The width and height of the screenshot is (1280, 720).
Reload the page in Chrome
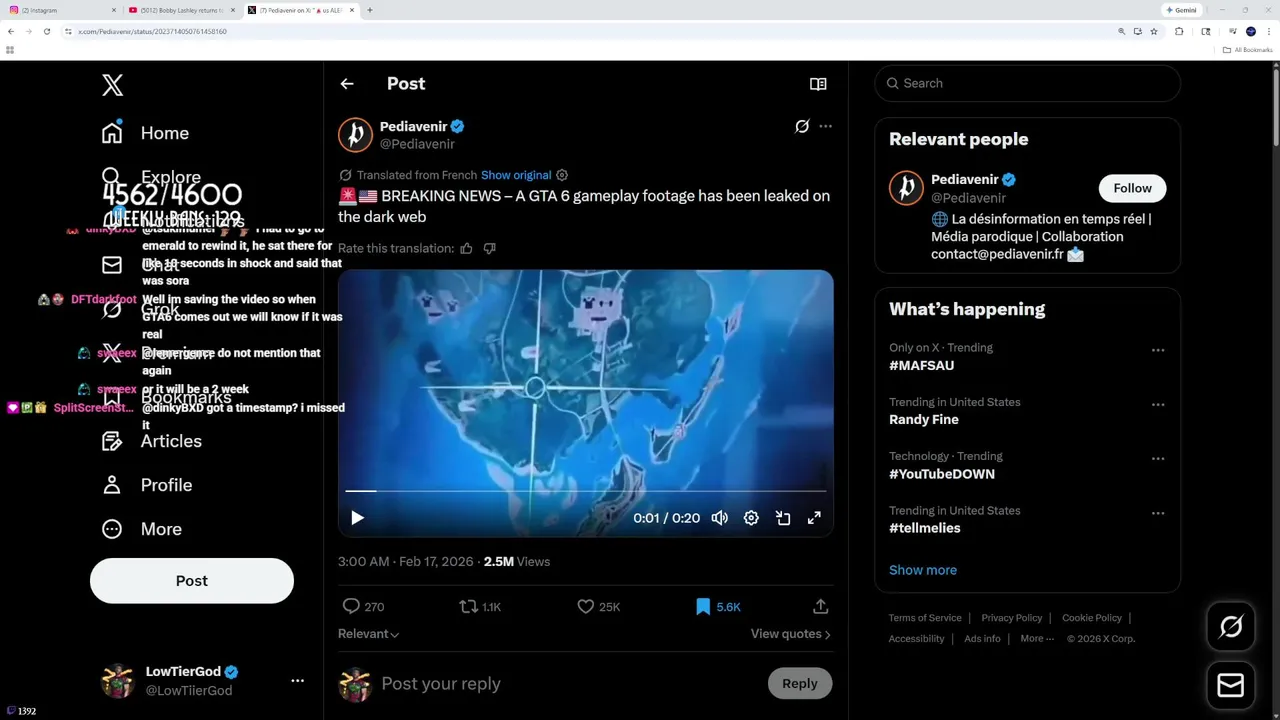(46, 31)
